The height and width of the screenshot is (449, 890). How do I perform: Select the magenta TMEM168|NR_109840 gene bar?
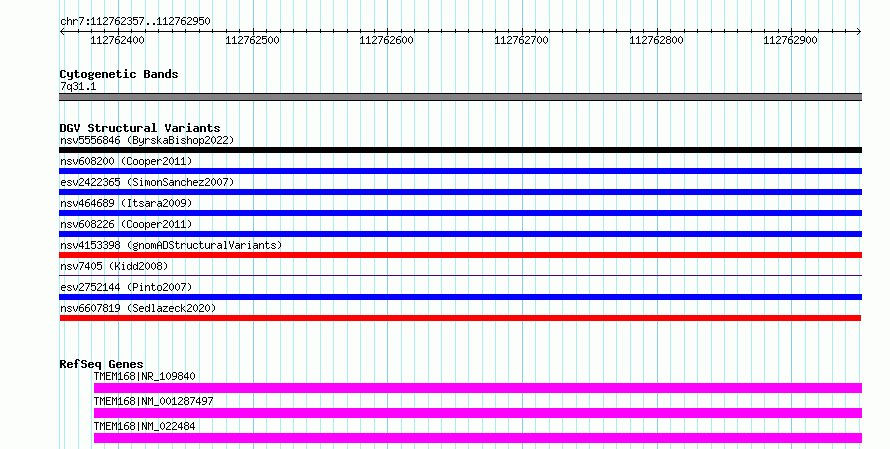point(478,388)
